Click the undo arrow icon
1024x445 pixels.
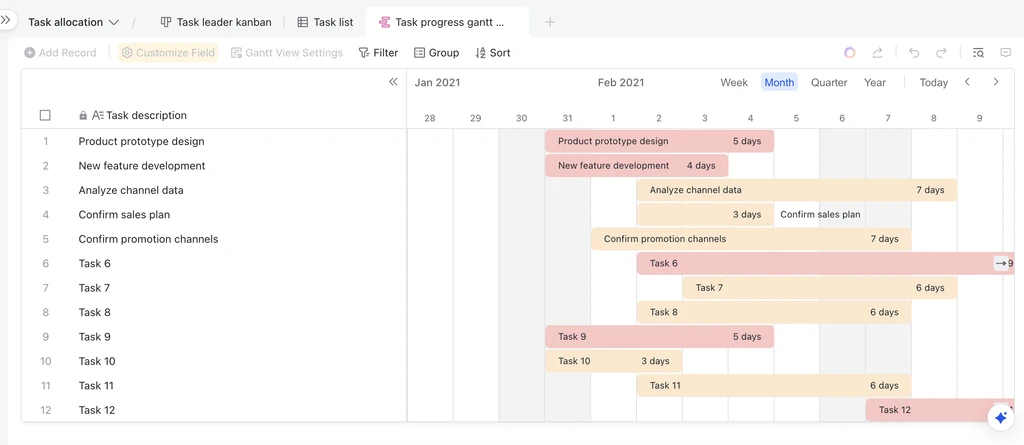pyautogui.click(x=914, y=53)
